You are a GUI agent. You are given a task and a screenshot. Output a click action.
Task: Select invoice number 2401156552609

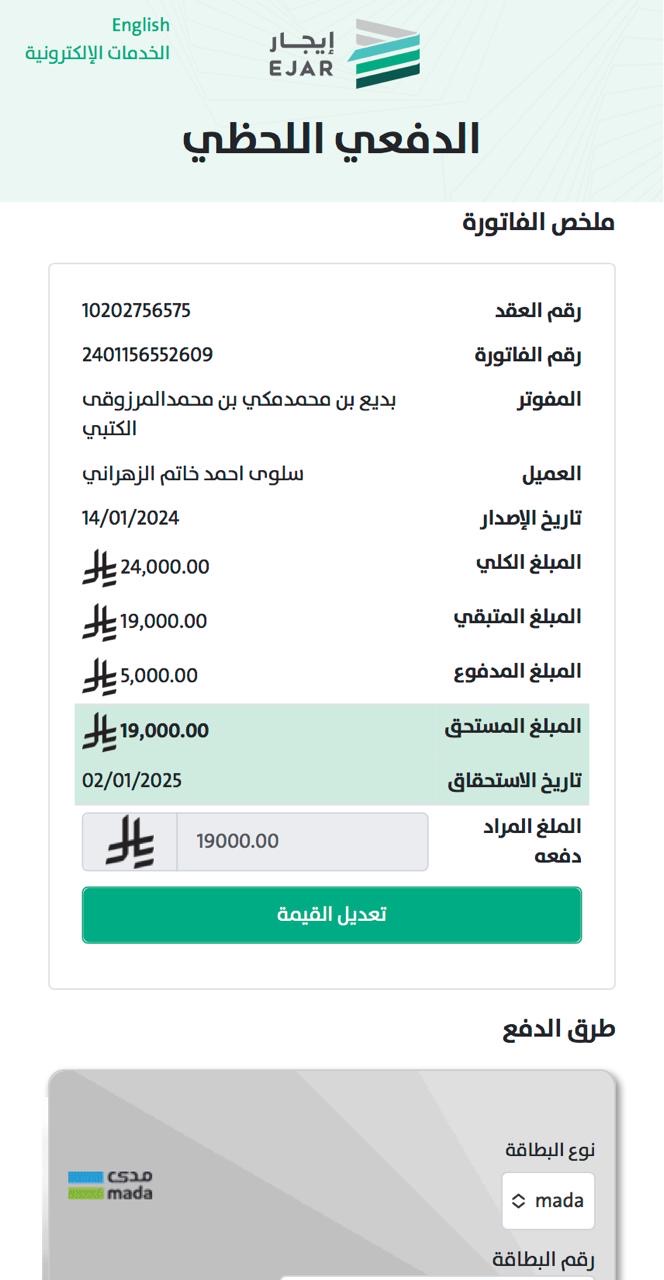(x=147, y=355)
